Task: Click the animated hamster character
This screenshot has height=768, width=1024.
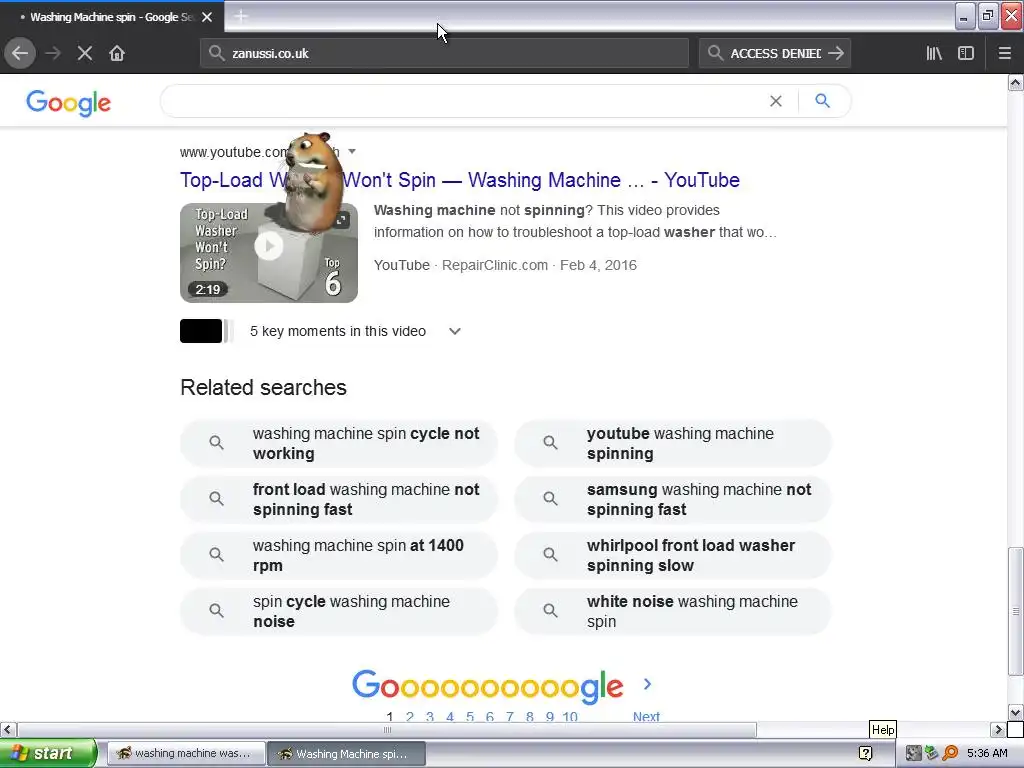Action: (x=313, y=183)
